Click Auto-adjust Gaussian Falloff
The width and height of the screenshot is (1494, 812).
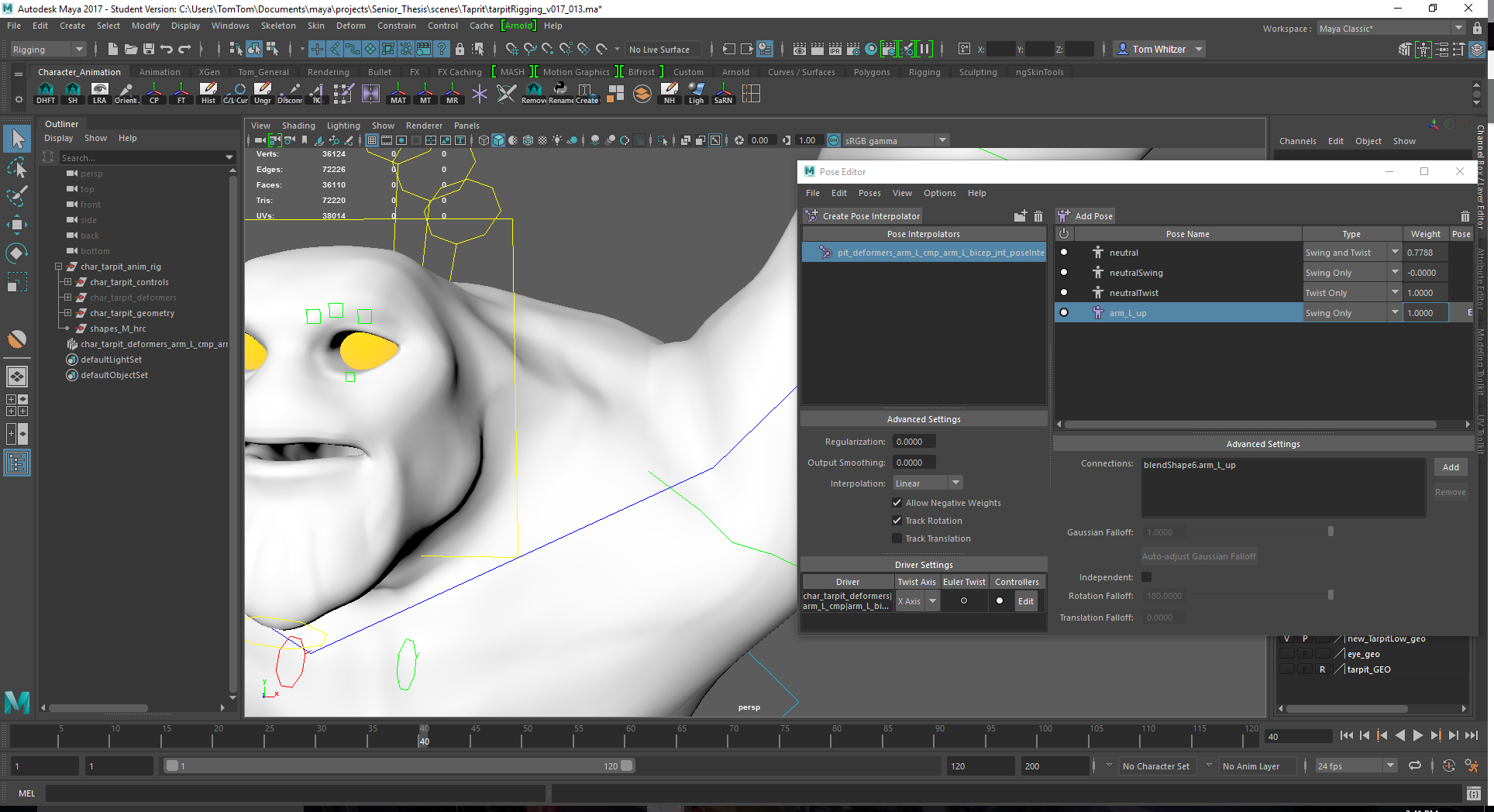tap(1199, 556)
